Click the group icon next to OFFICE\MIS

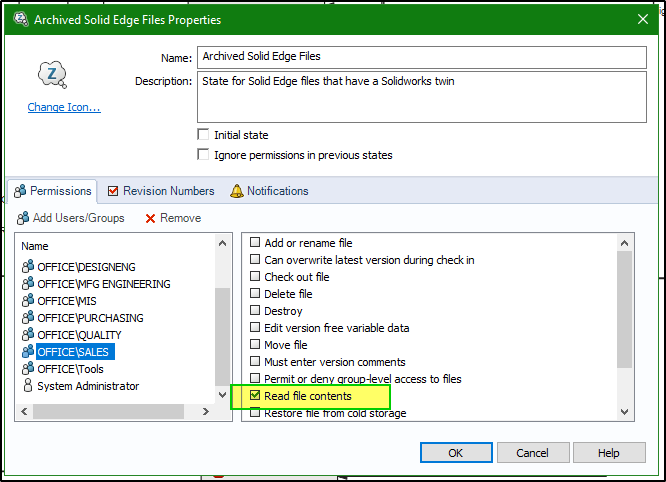click(28, 301)
